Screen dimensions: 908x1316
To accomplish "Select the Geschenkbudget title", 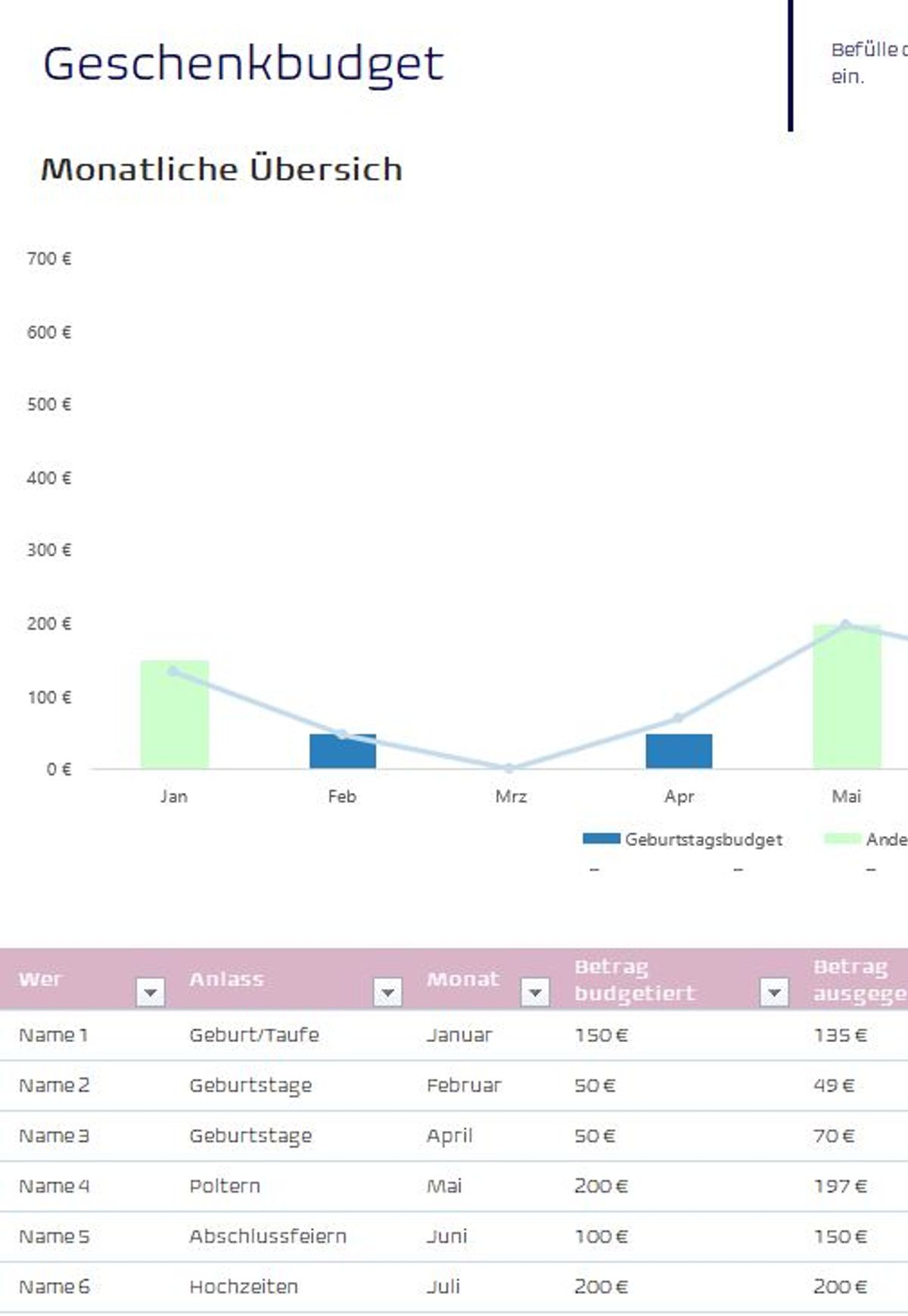I will click(243, 64).
